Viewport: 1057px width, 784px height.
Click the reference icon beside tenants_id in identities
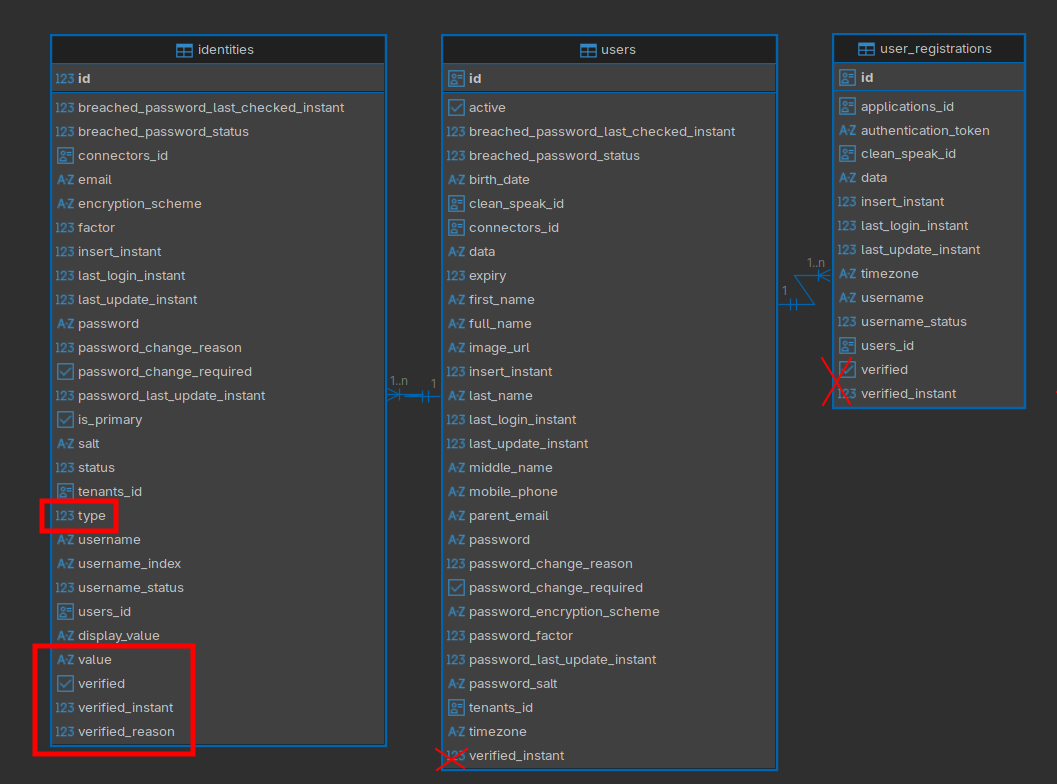tap(63, 491)
